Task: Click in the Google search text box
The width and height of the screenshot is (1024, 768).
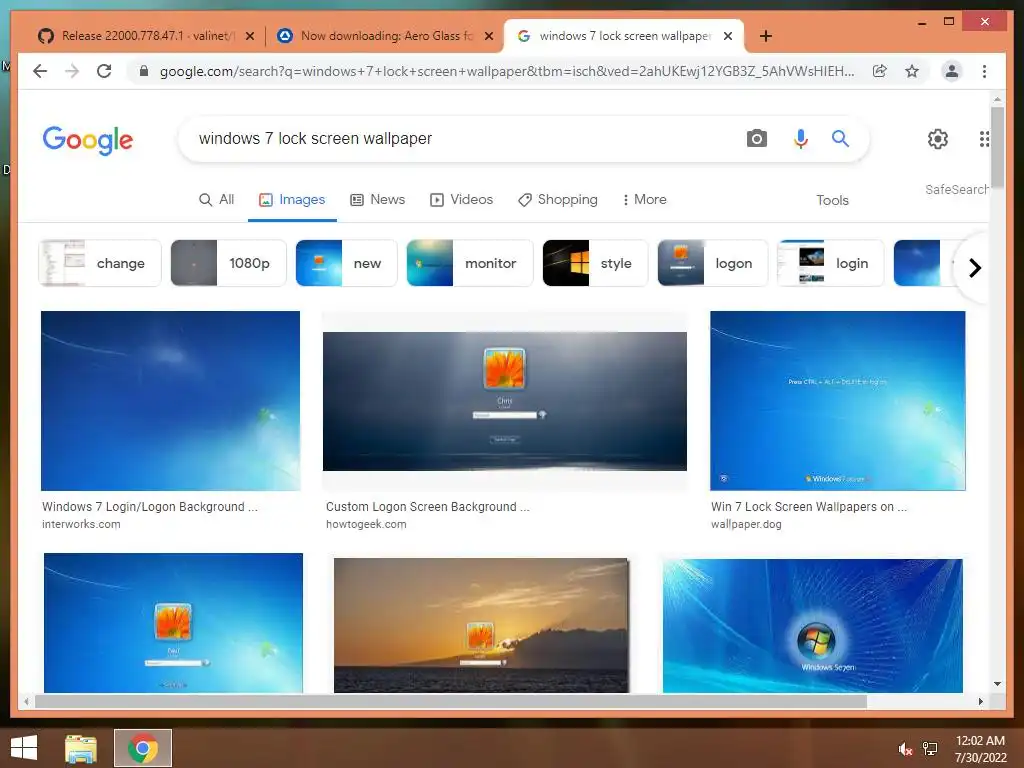Action: click(x=457, y=138)
